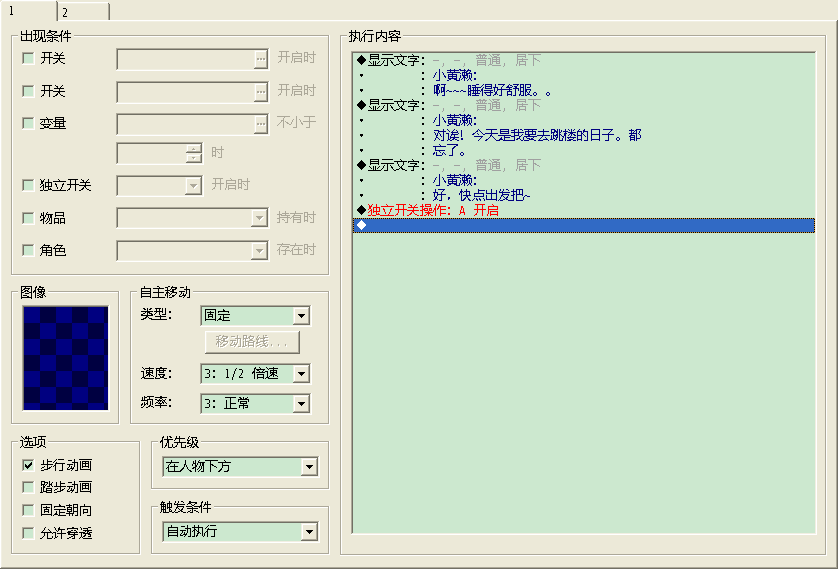Check the 允许穿透 option

pyautogui.click(x=28, y=533)
